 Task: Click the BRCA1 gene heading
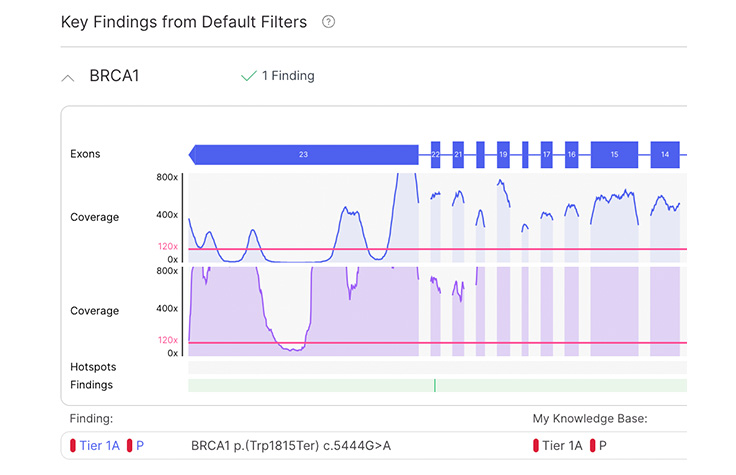[x=114, y=76]
